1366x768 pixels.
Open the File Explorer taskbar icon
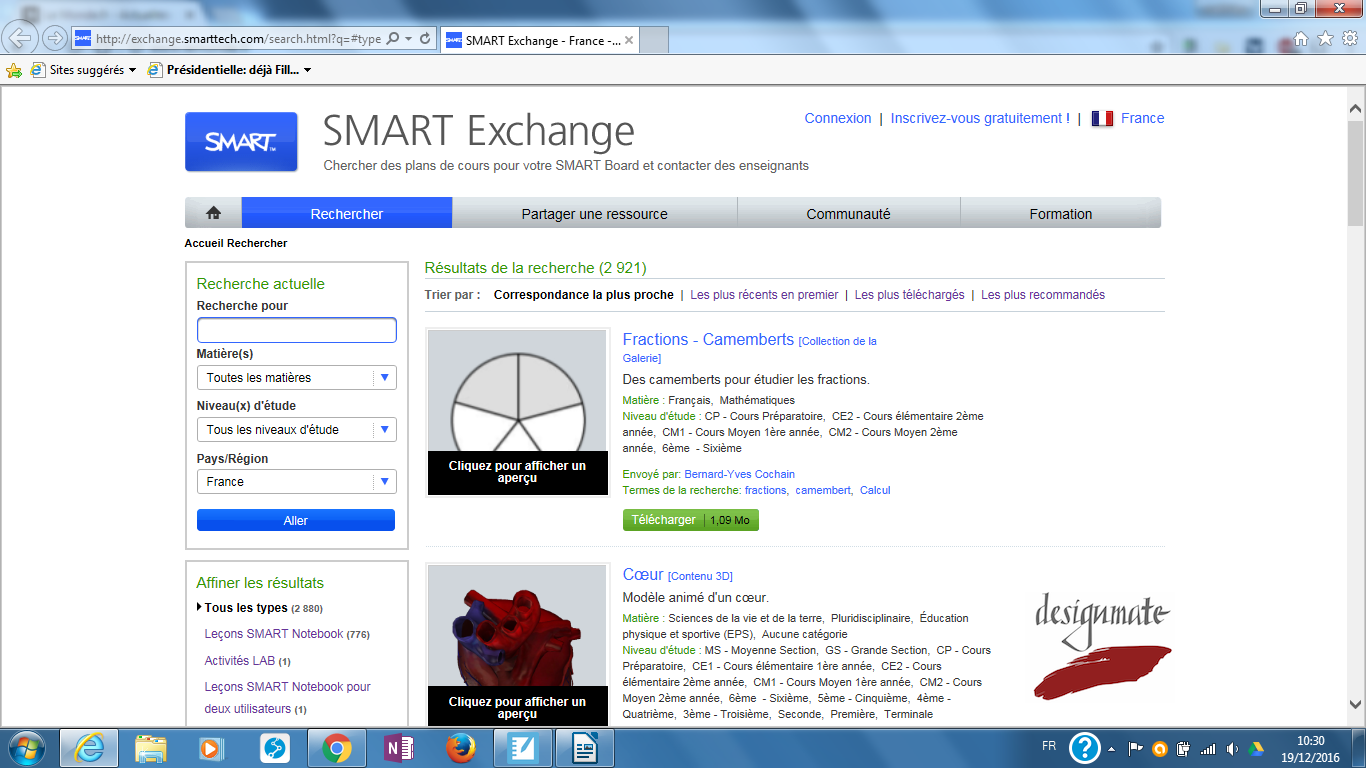[151, 747]
